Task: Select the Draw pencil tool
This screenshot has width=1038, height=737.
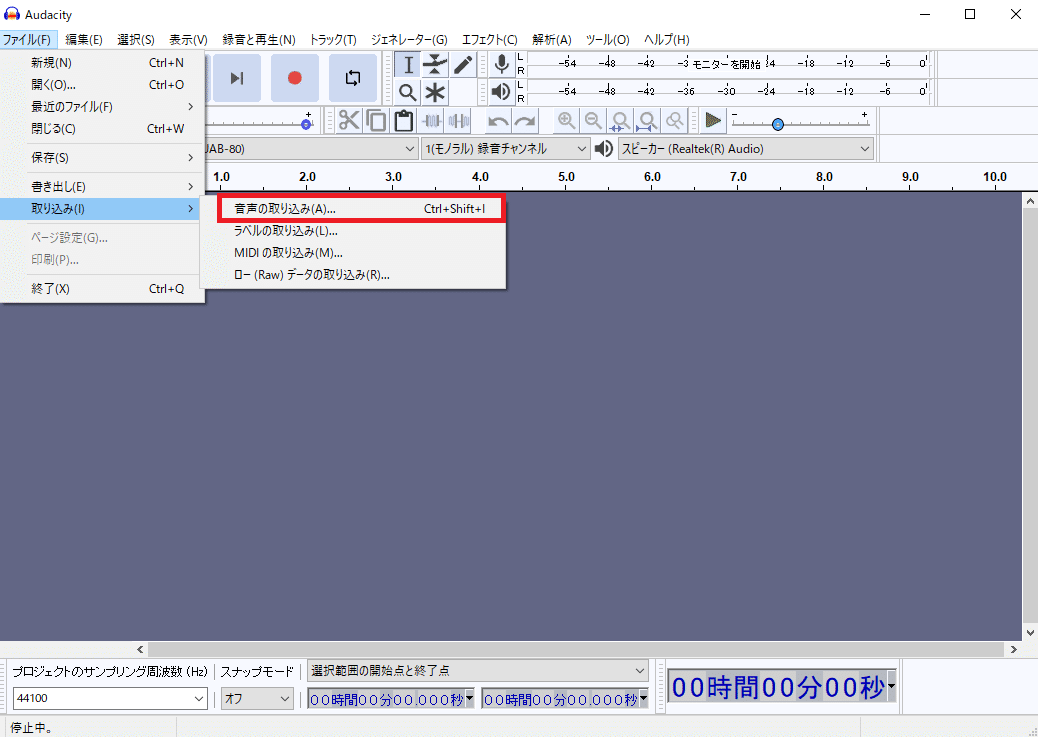Action: pos(463,65)
